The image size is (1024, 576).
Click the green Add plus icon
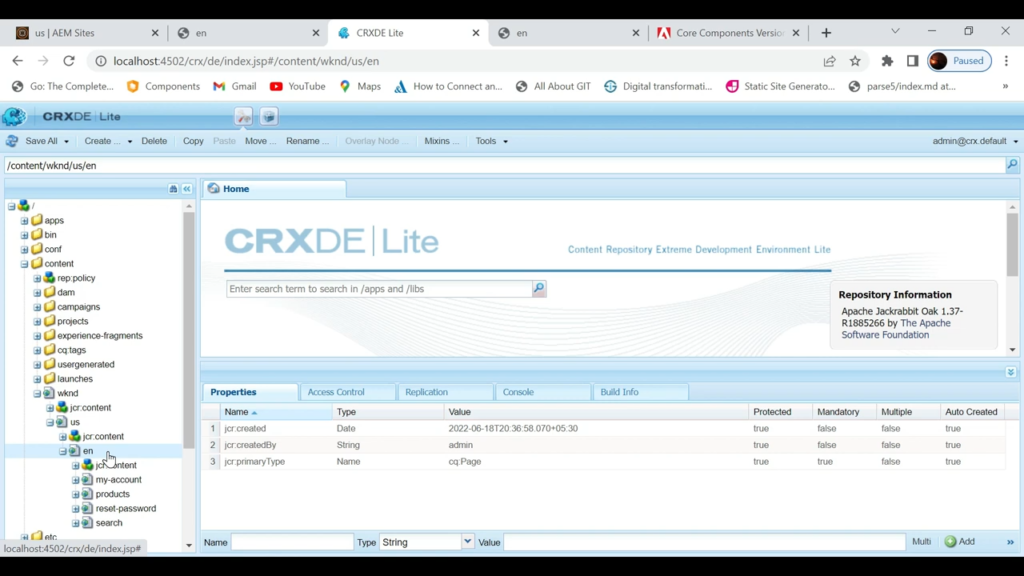point(949,541)
